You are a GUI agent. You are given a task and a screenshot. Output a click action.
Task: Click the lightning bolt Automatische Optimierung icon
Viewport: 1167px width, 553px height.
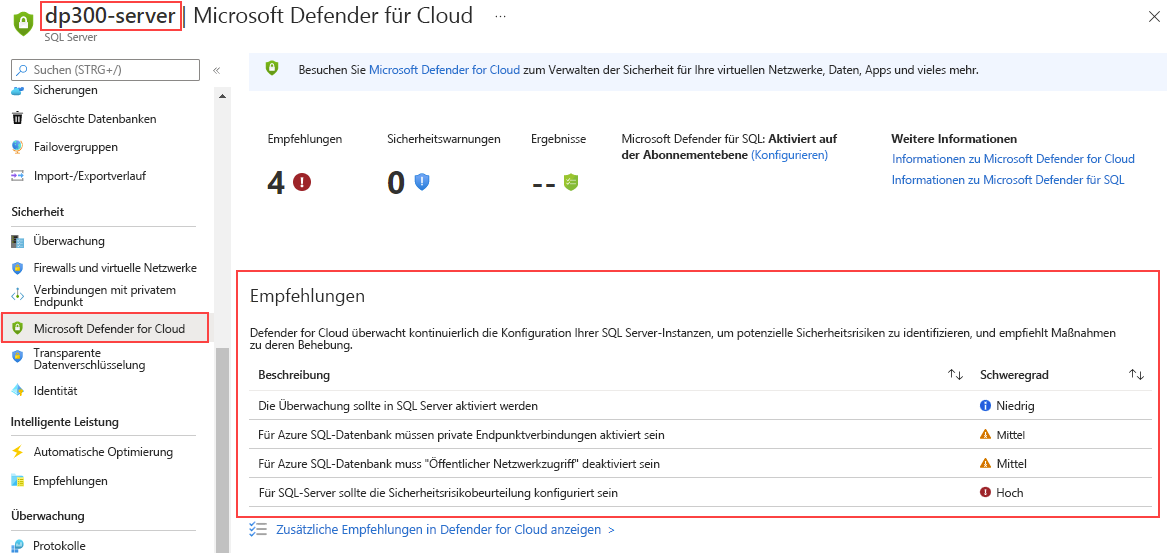tap(18, 452)
